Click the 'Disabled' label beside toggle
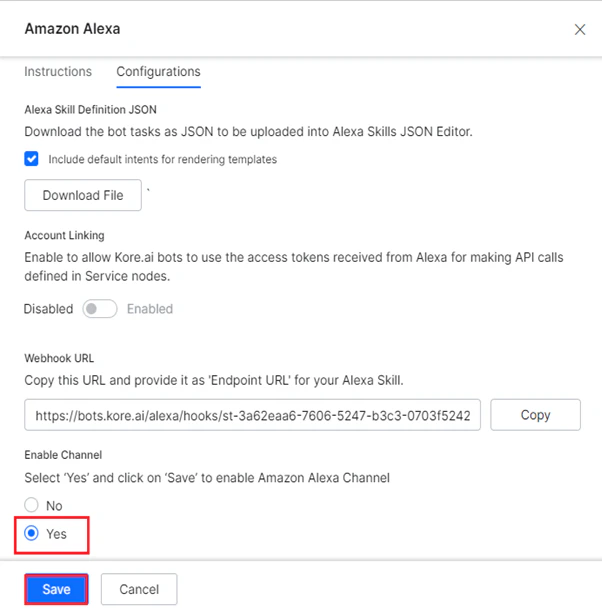Viewport: 602px width, 615px height. (x=49, y=309)
